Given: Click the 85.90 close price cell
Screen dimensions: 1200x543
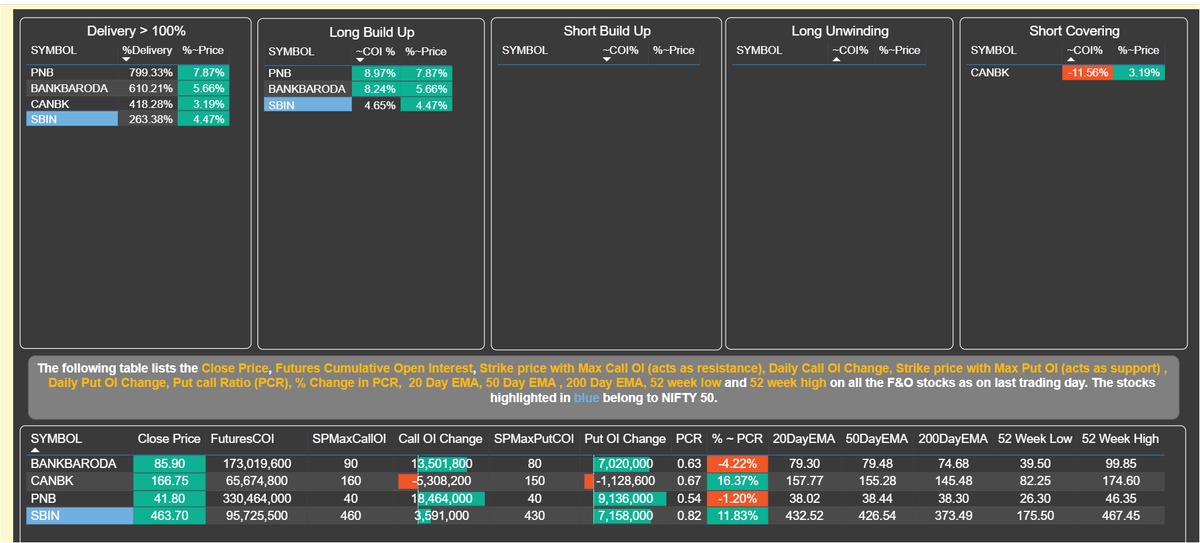Looking at the screenshot, I should coord(169,463).
